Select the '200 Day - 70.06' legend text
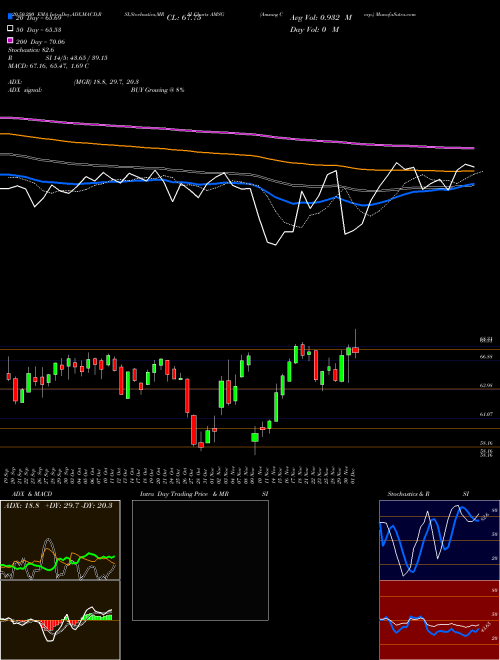Image resolution: width=500 pixels, height=660 pixels. pos(40,42)
